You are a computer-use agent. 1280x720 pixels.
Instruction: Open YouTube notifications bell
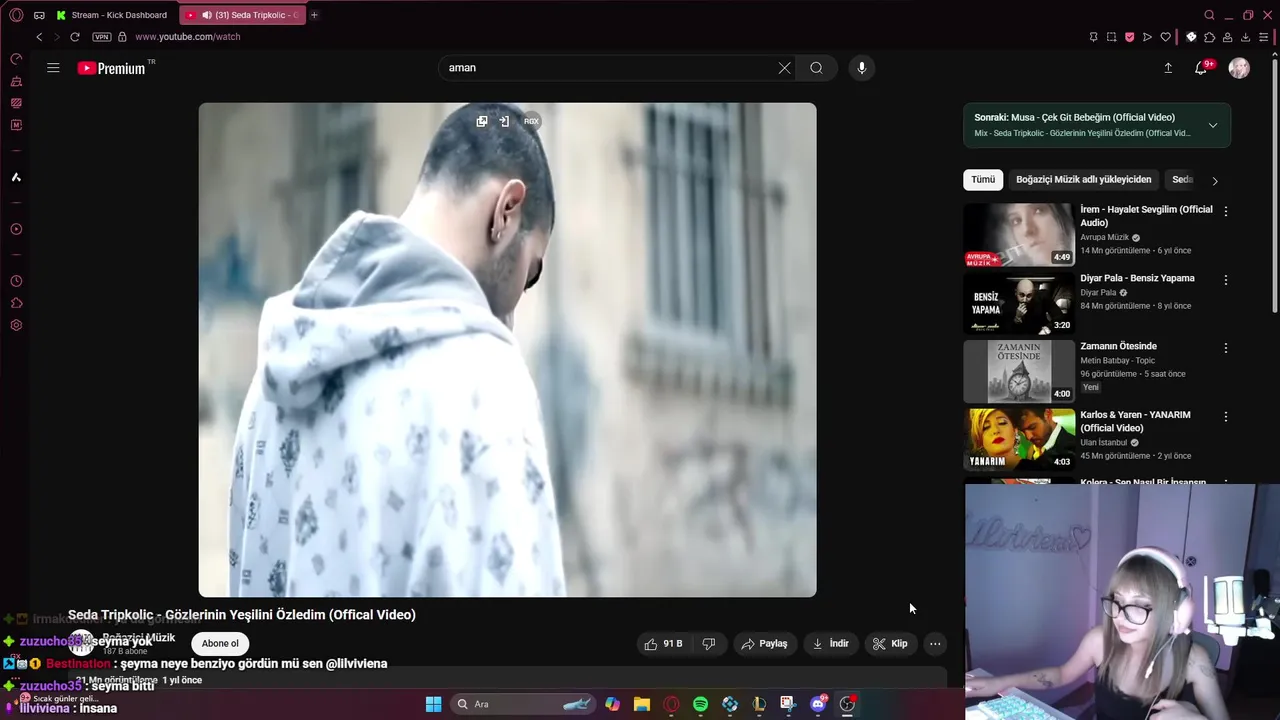coord(1202,68)
